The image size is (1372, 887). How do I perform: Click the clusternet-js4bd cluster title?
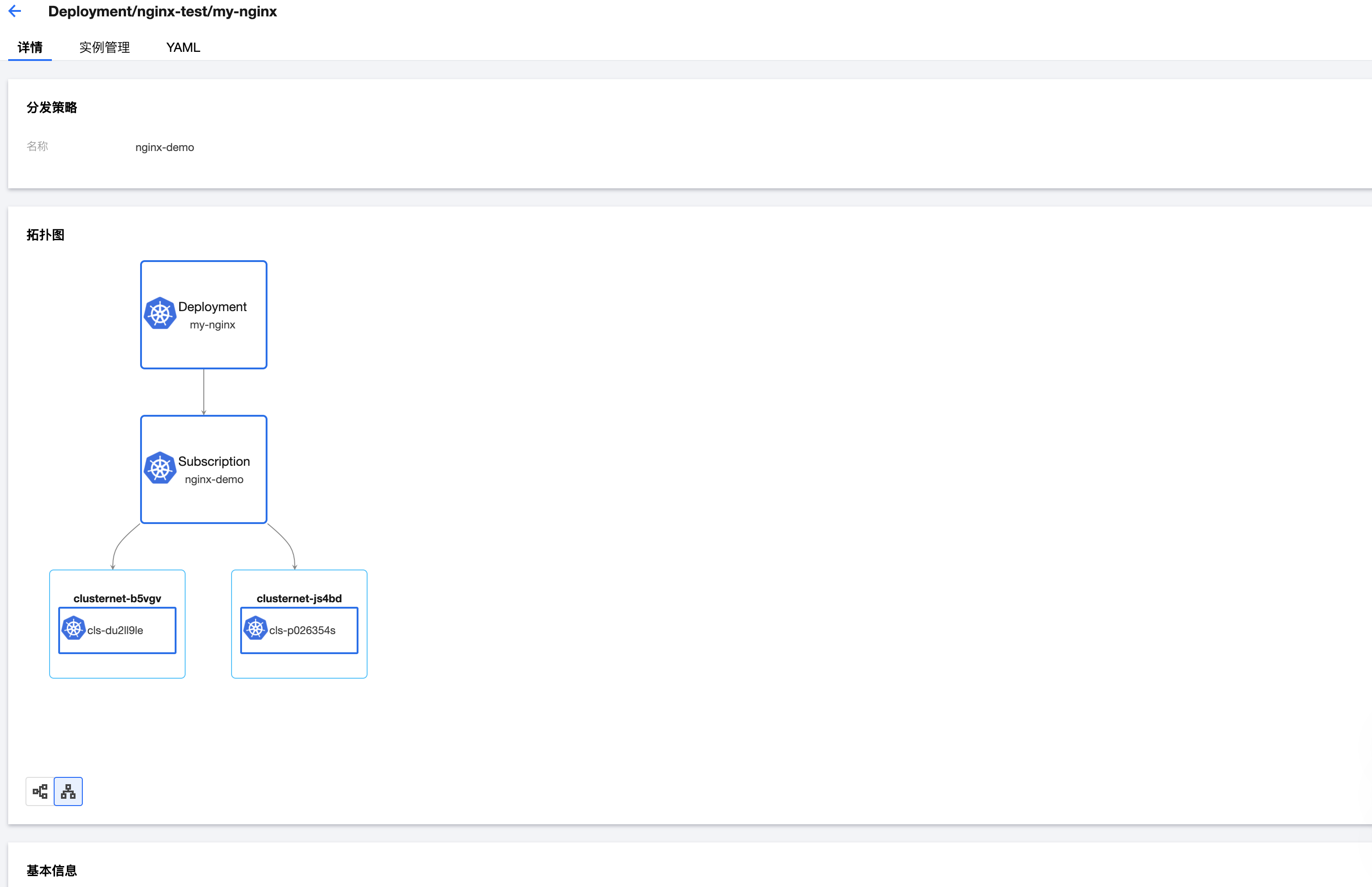(299, 599)
